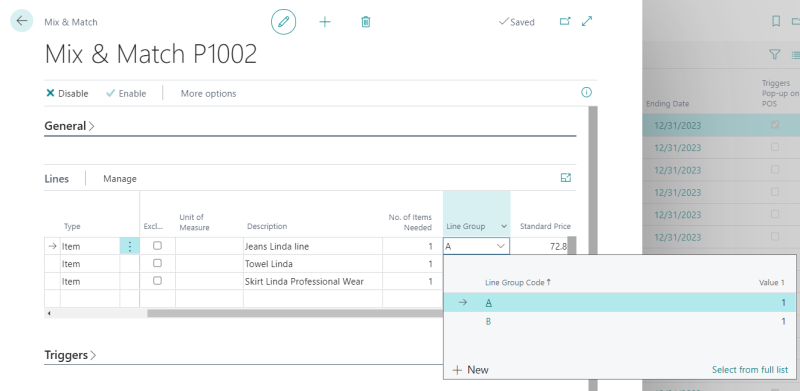Click the horizontal scrollbar of lines grid

(x=295, y=313)
